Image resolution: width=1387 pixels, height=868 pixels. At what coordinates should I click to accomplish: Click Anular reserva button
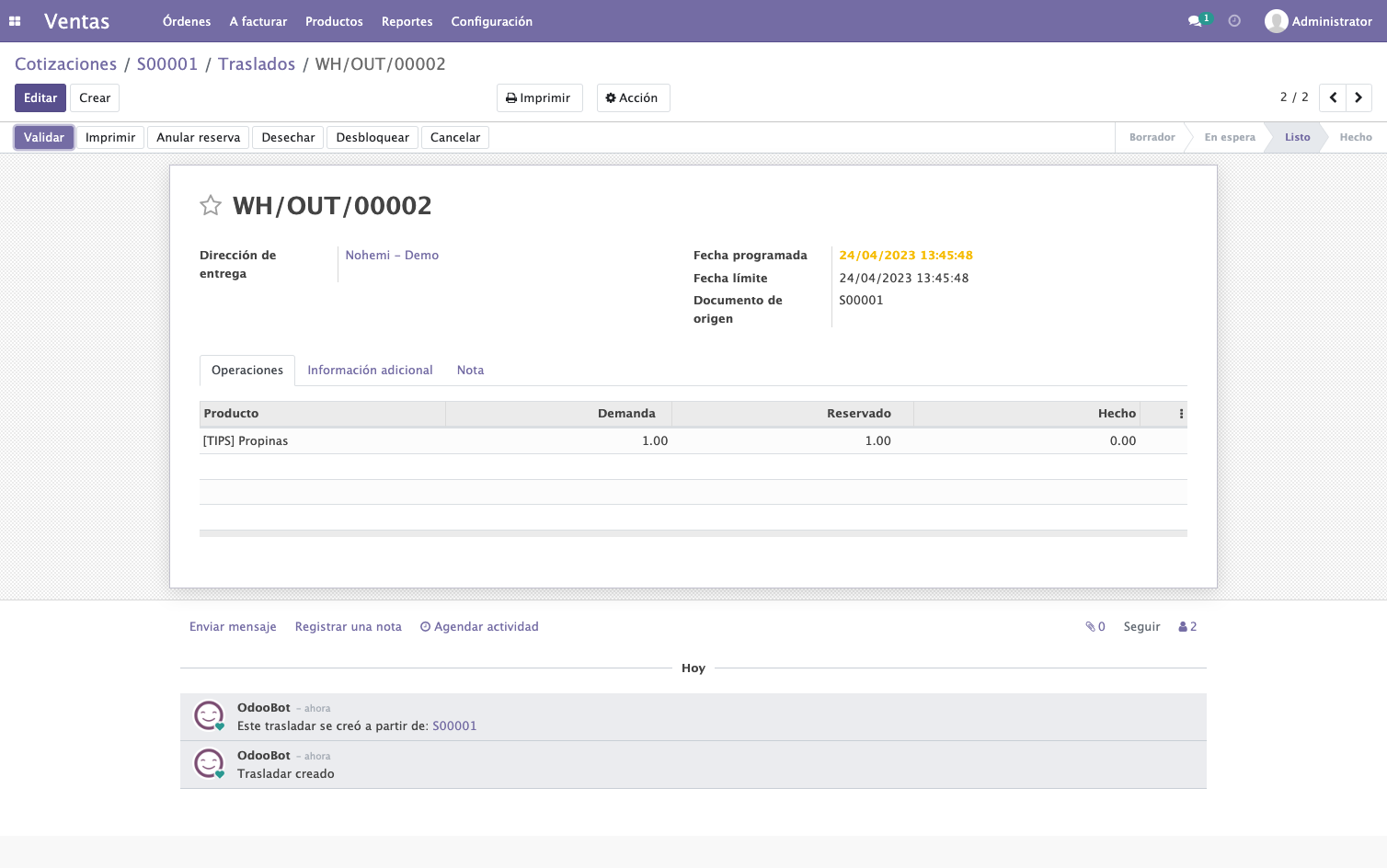[x=198, y=137]
